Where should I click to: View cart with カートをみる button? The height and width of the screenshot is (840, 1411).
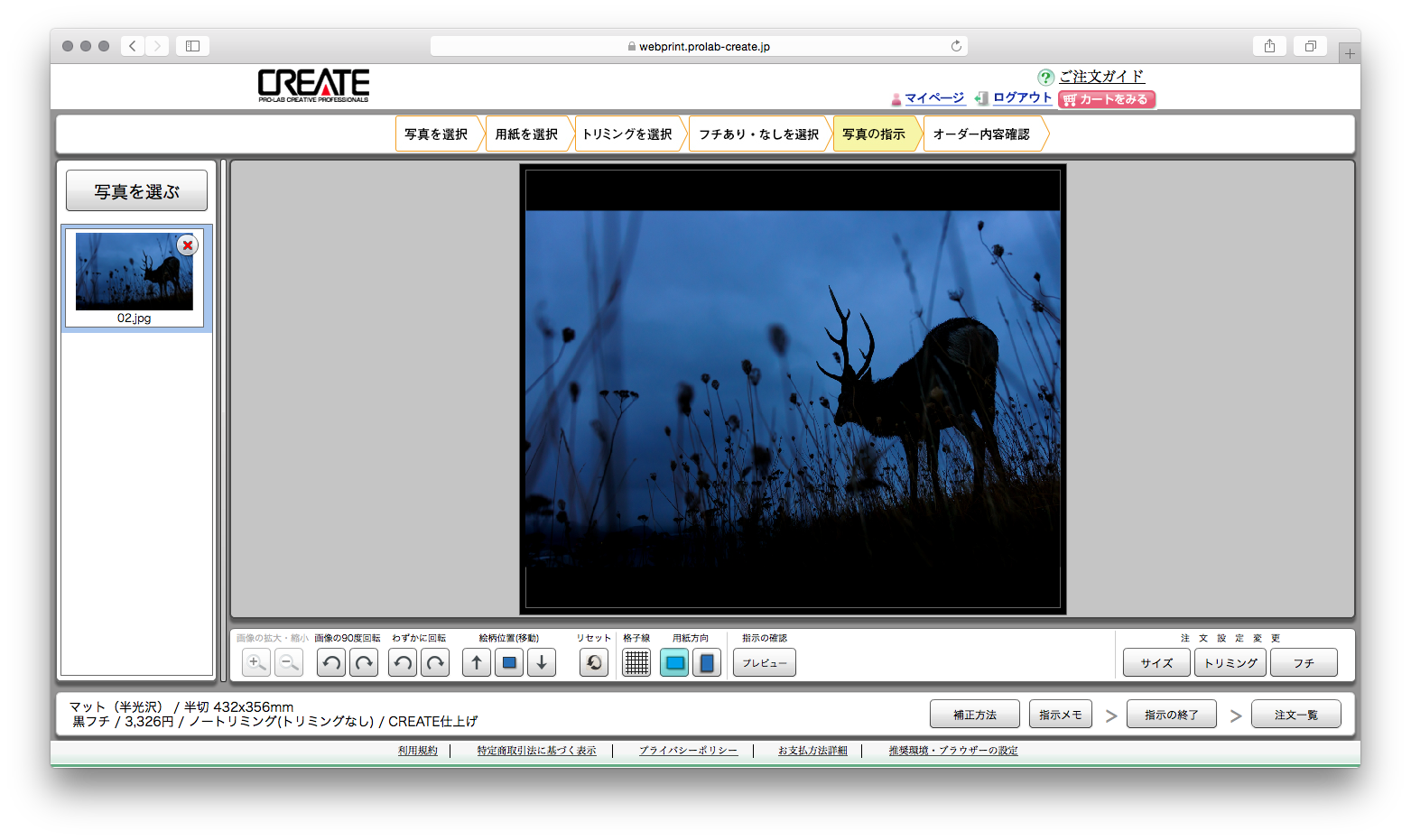(x=1107, y=99)
